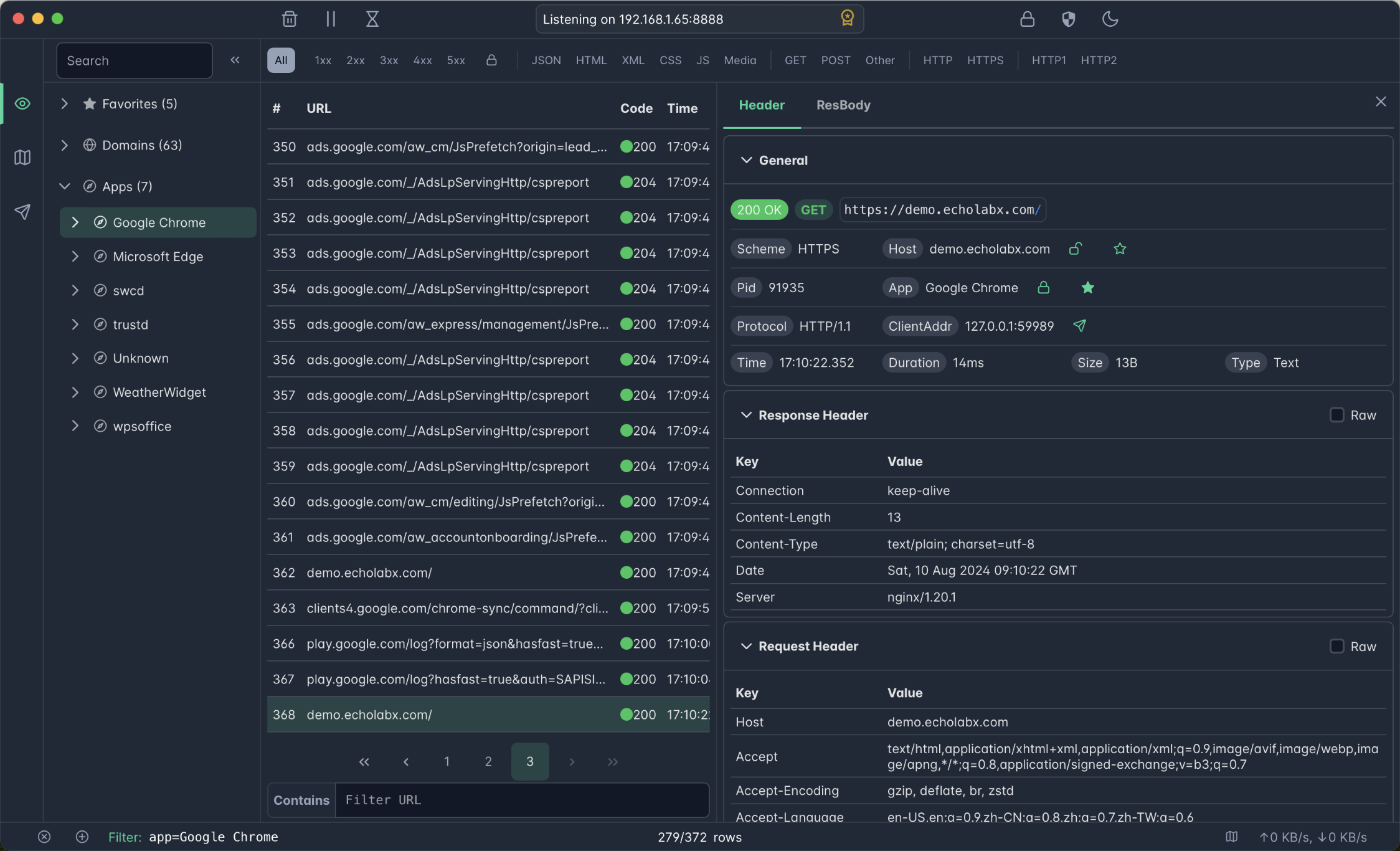Click the award badge icon in address bar

pos(847,18)
